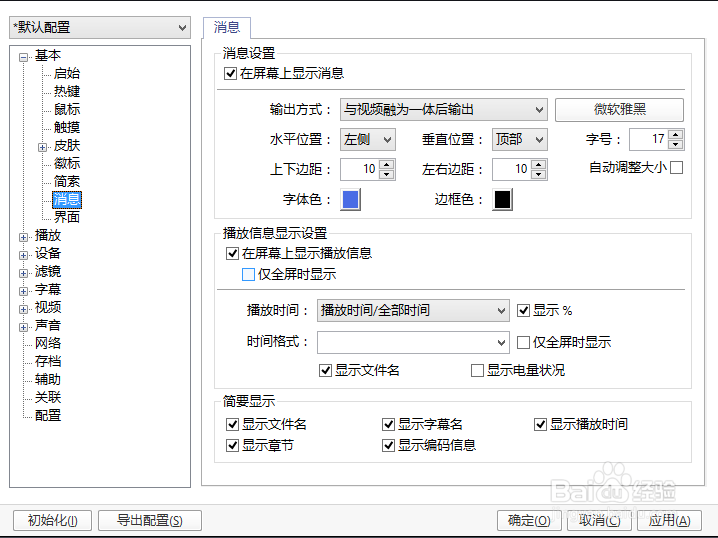
Task: Toggle 显示 % checkbox
Action: [x=523, y=310]
